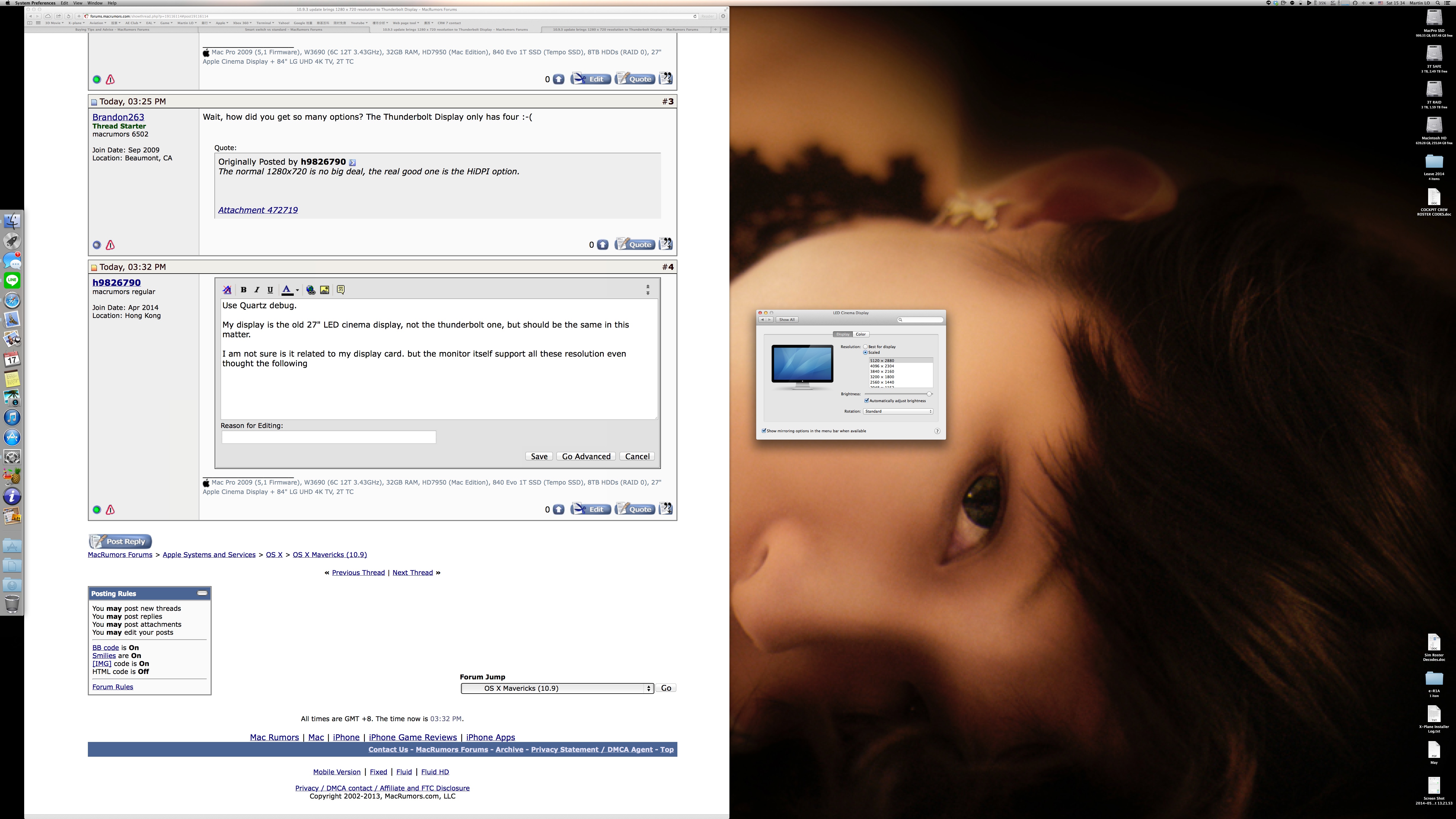Screen dimensions: 1456x819
Task: Click the Reason for Editing field
Action: 328,437
